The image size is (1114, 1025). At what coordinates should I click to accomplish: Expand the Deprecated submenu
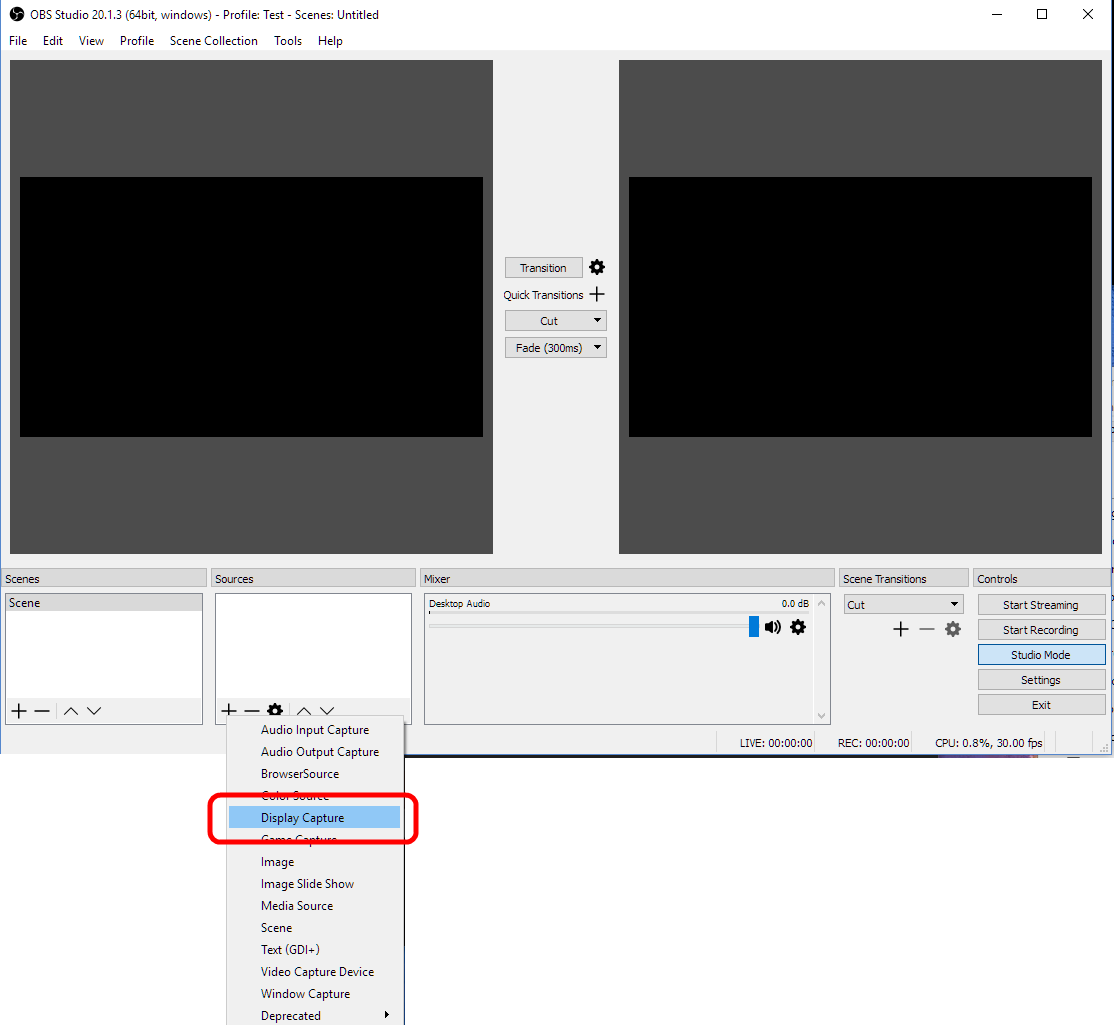(316, 1015)
